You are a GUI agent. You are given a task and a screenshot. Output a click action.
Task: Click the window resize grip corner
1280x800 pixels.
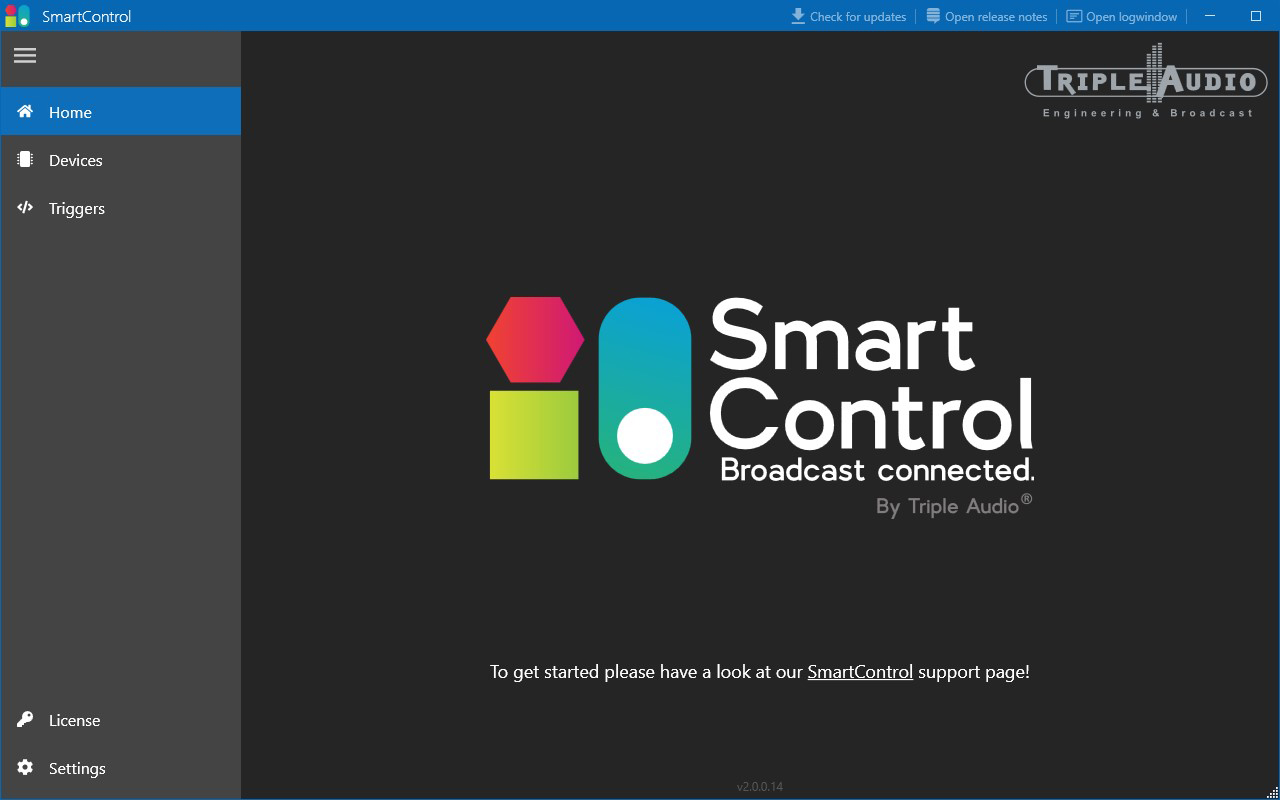click(x=1272, y=792)
